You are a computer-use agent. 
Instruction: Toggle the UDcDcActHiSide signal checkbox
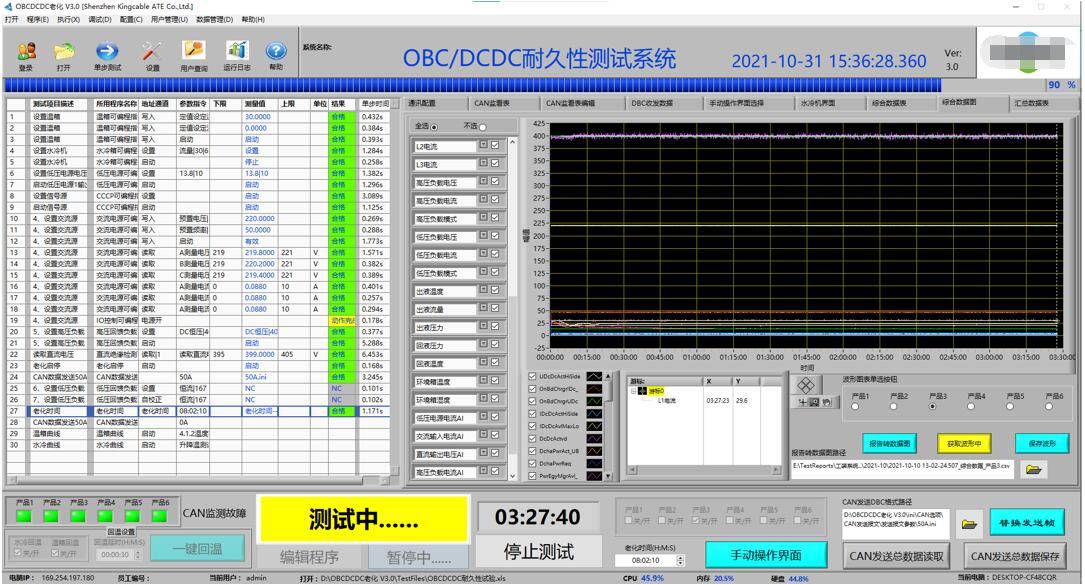click(531, 377)
